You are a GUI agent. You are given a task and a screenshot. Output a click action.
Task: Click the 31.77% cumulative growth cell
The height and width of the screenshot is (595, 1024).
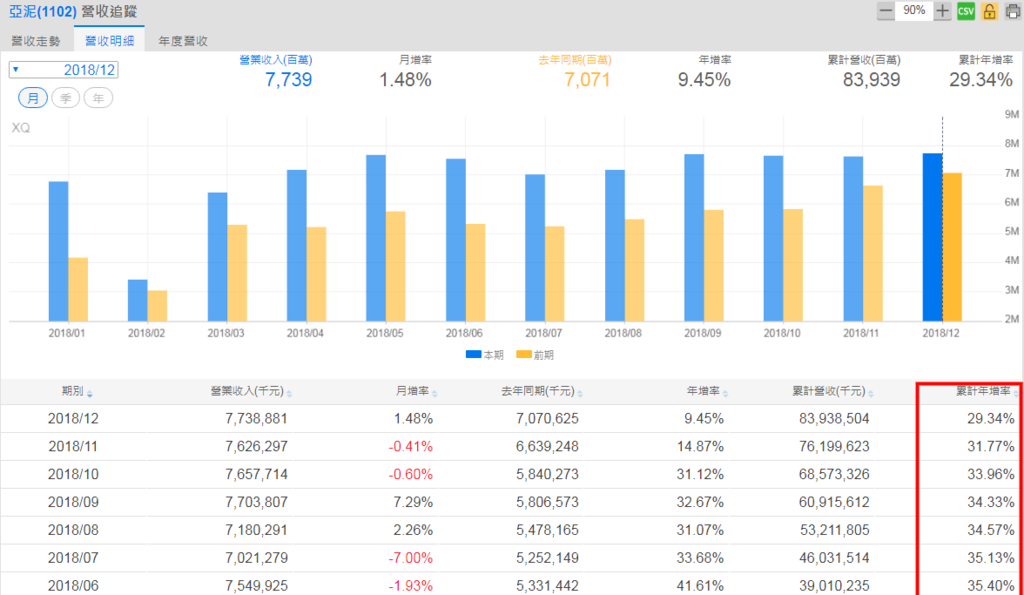pyautogui.click(x=991, y=447)
